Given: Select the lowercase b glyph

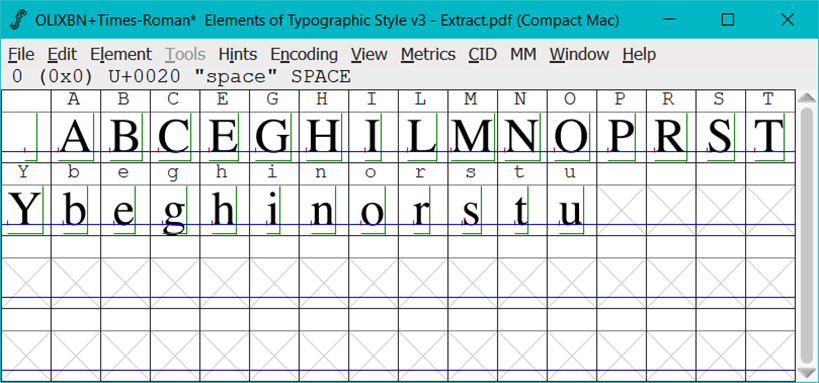Looking at the screenshot, I should pyautogui.click(x=76, y=210).
